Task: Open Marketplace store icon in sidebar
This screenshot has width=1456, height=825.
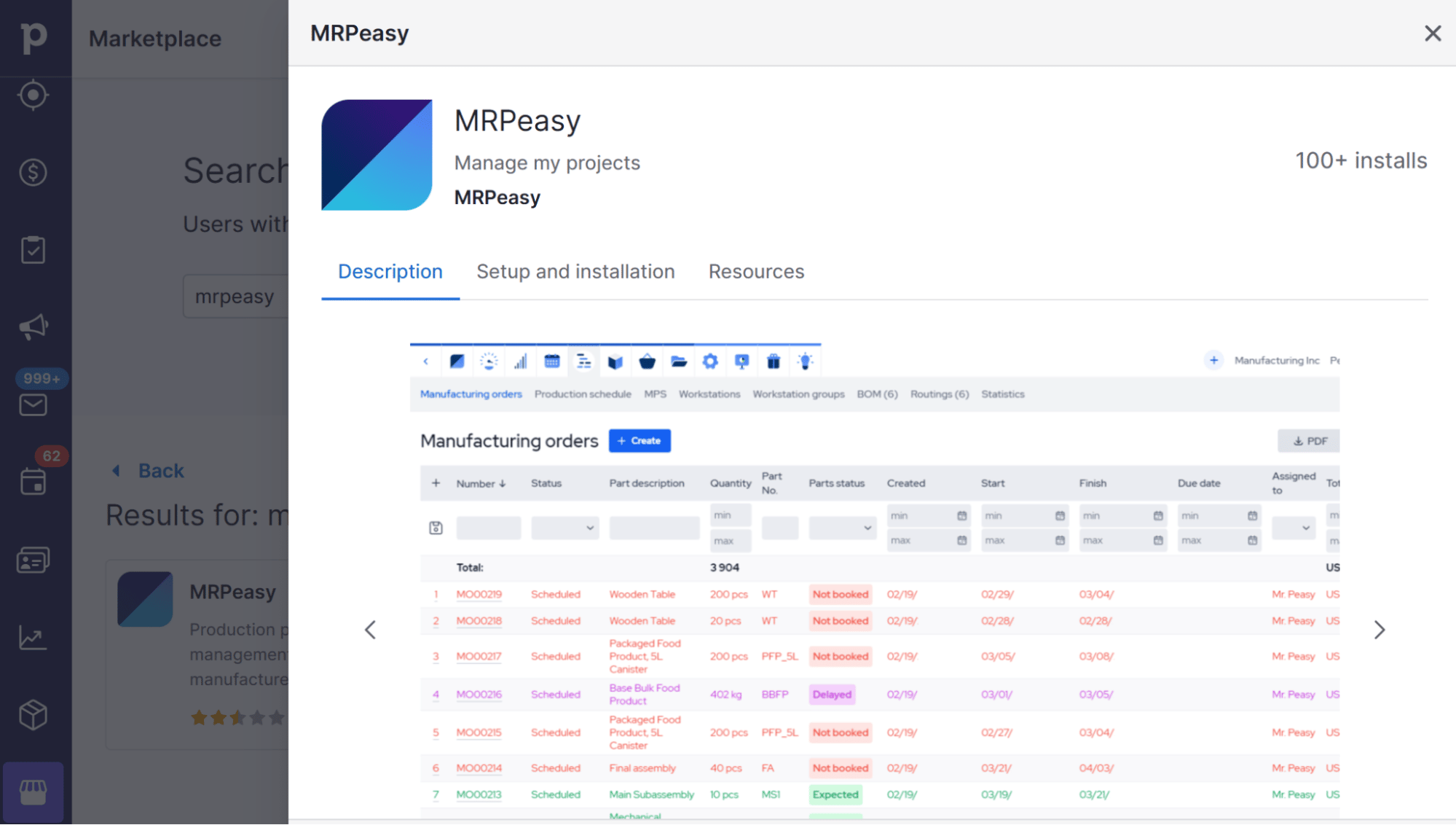Action: click(34, 792)
